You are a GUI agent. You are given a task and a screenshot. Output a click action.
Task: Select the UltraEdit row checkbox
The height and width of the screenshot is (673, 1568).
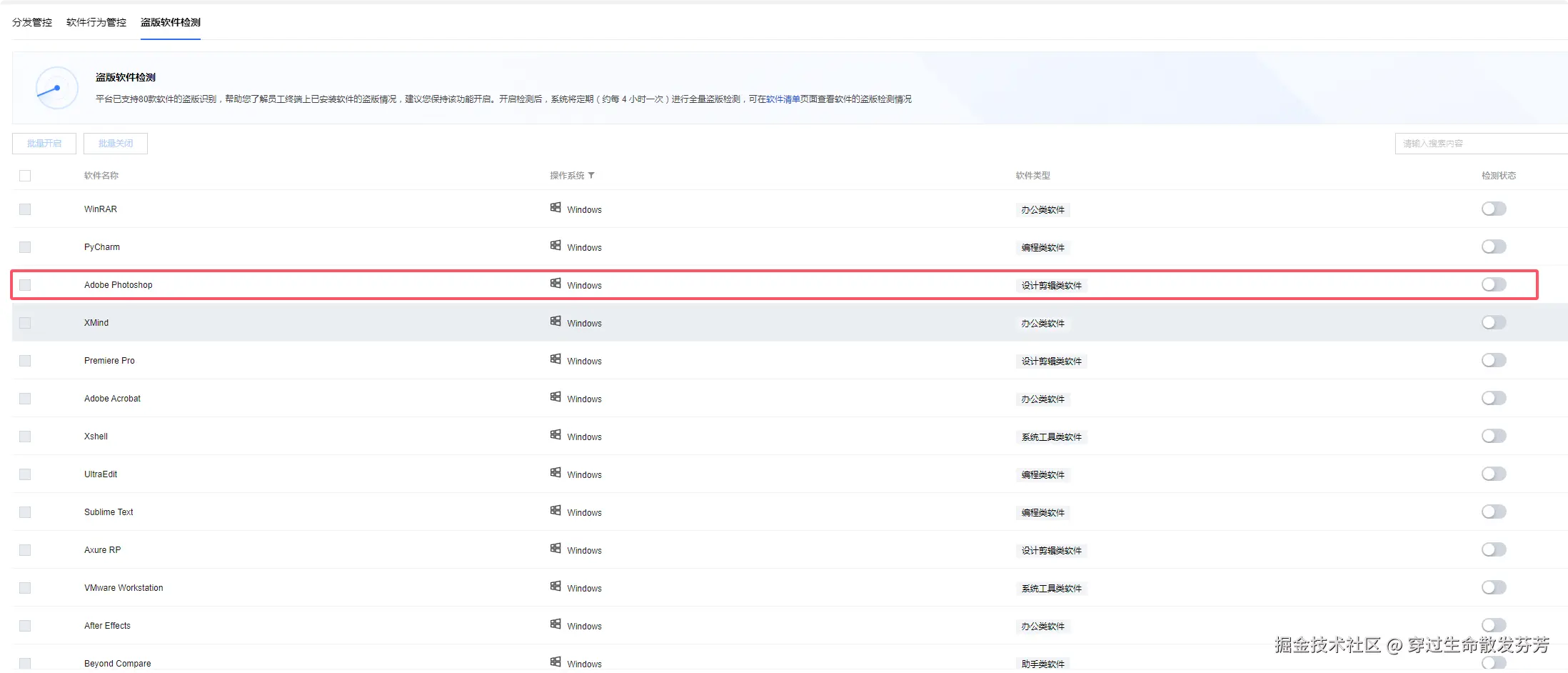point(25,474)
